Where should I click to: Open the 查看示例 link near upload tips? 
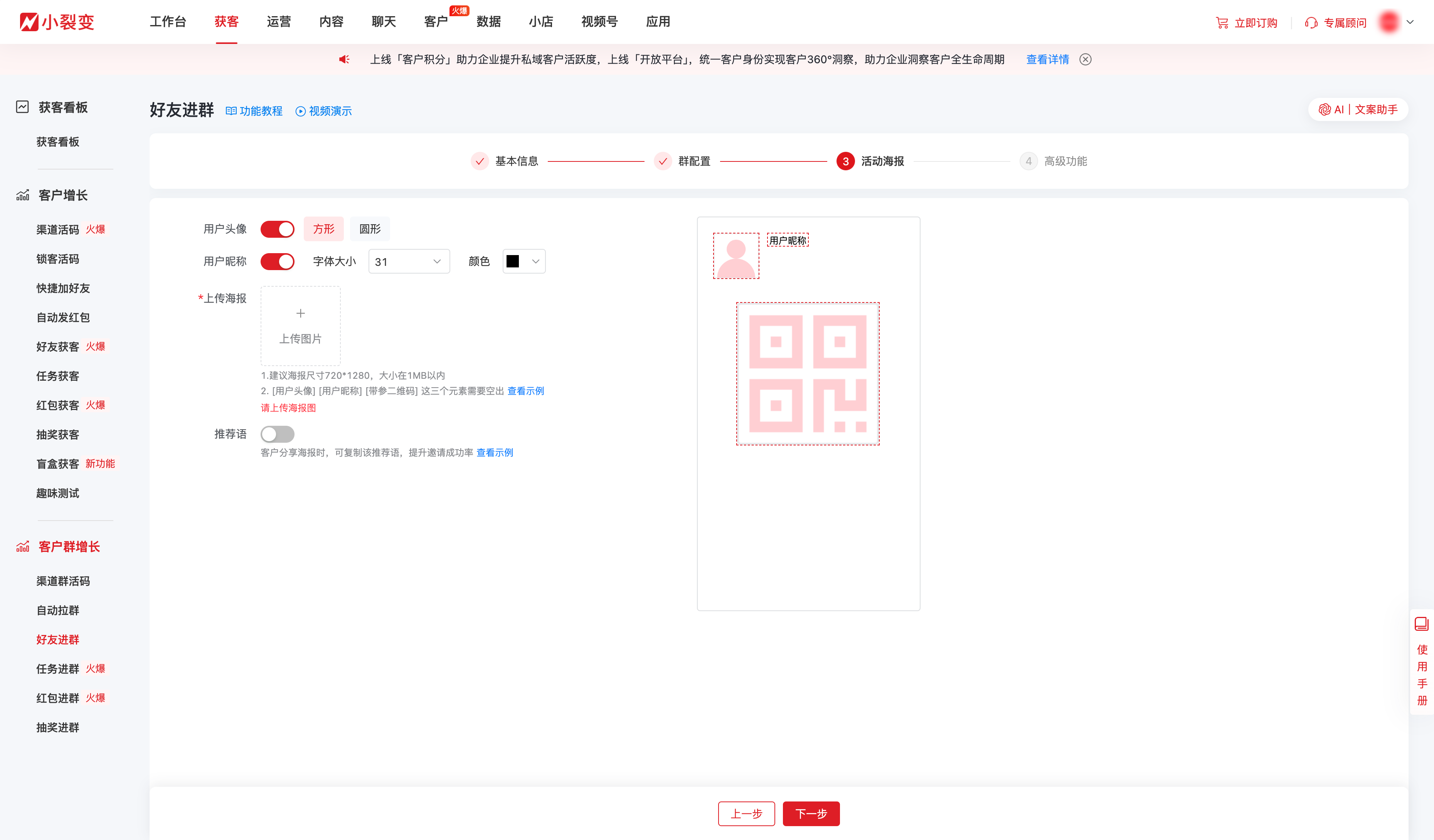(526, 391)
